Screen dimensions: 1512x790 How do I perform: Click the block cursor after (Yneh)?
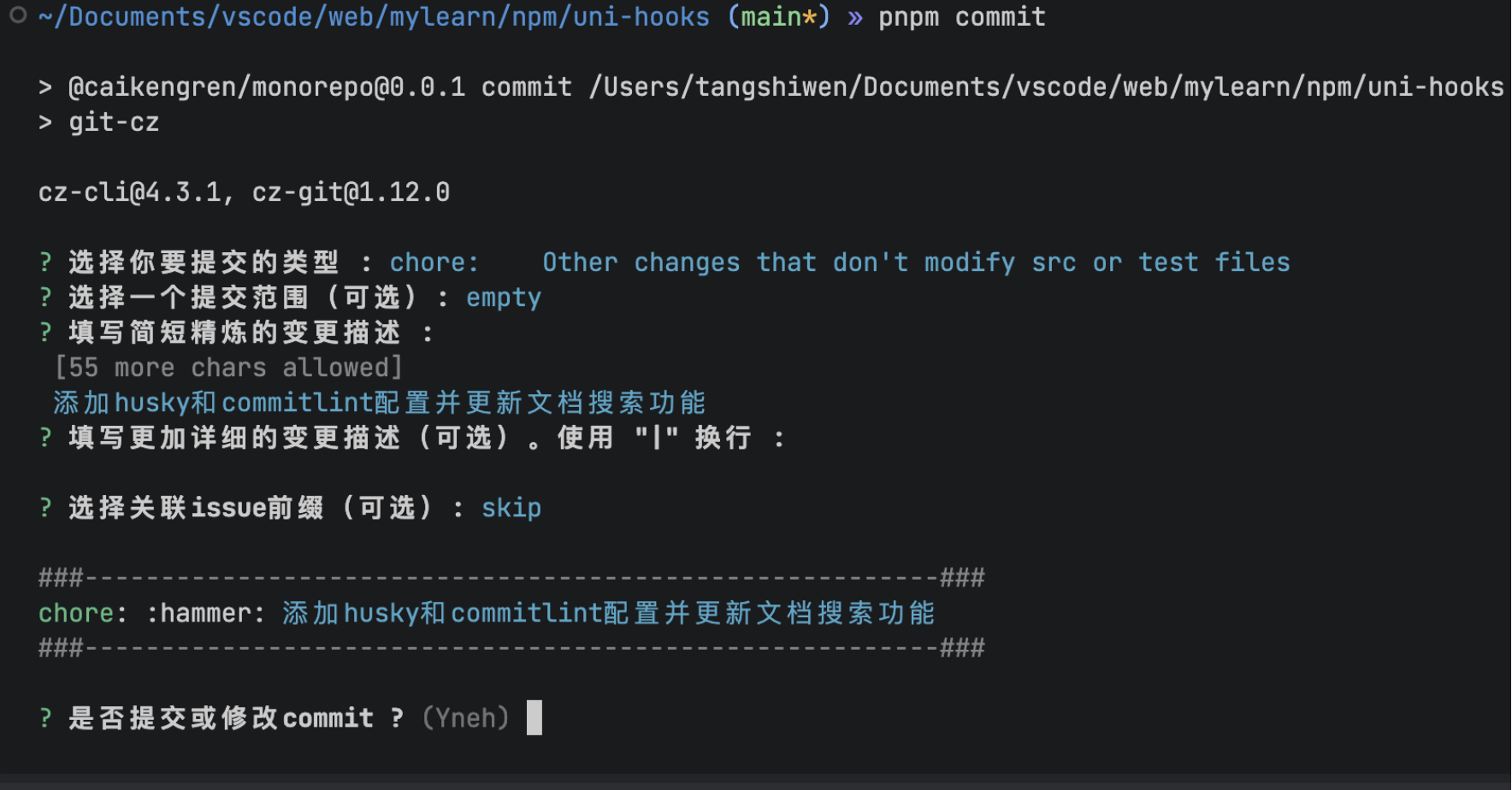535,718
